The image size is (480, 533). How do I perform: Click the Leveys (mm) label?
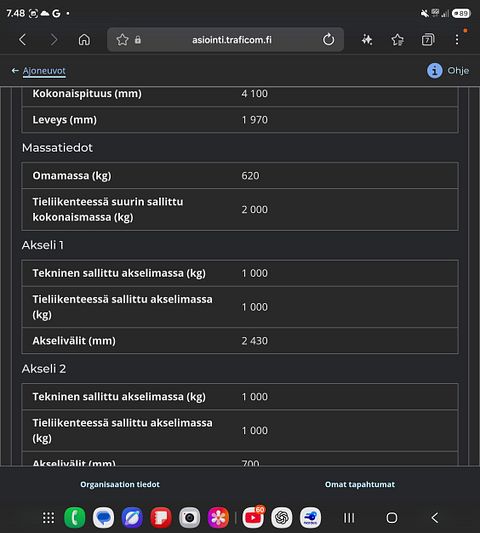pos(65,120)
